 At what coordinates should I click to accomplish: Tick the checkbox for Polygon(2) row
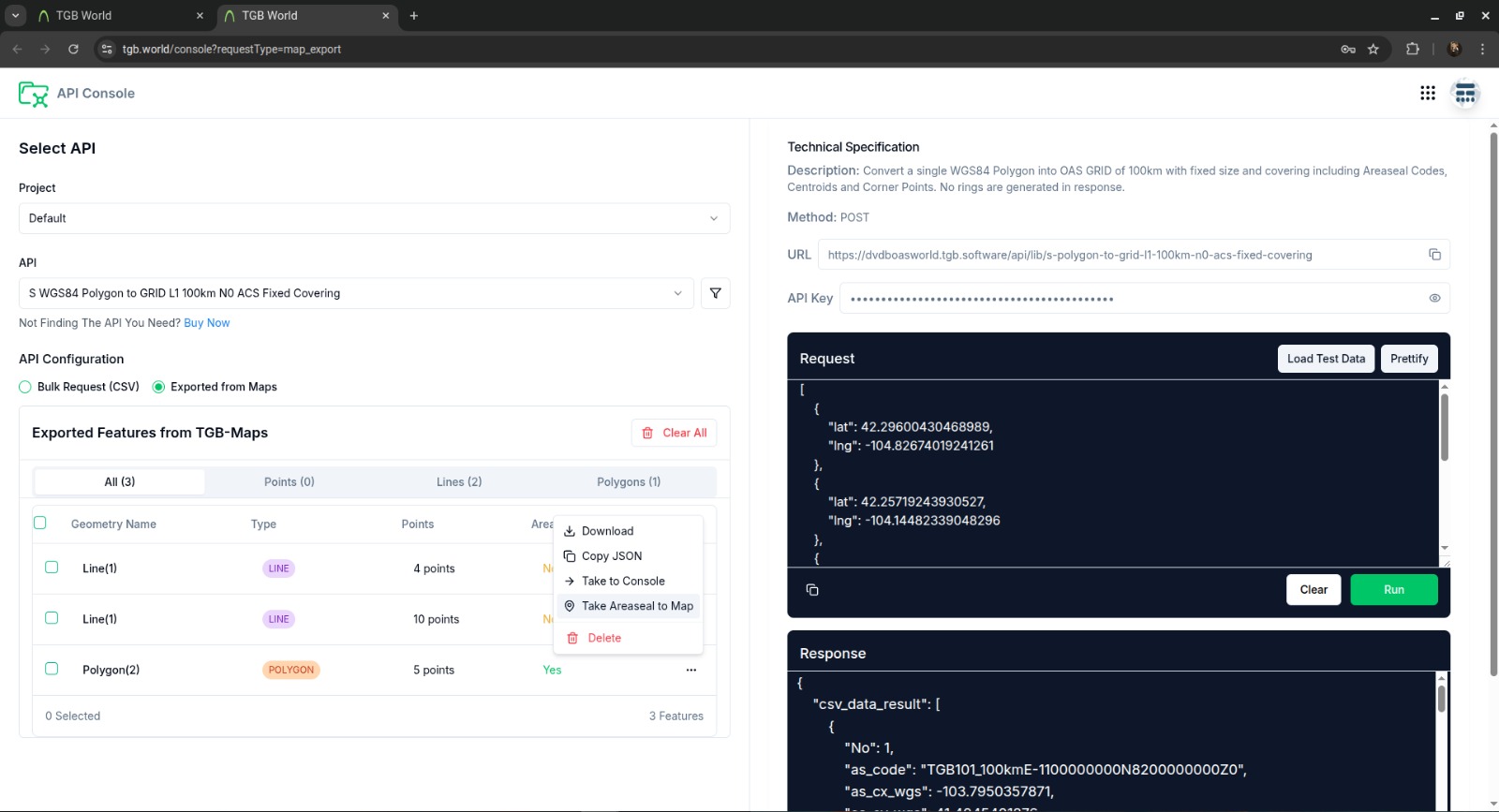[52, 669]
